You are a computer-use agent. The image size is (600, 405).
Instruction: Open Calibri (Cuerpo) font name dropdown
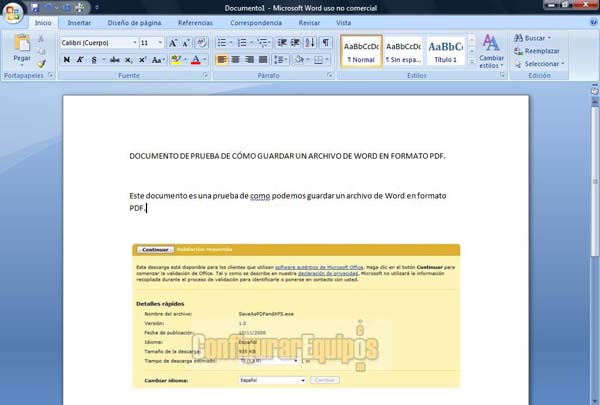click(x=135, y=42)
